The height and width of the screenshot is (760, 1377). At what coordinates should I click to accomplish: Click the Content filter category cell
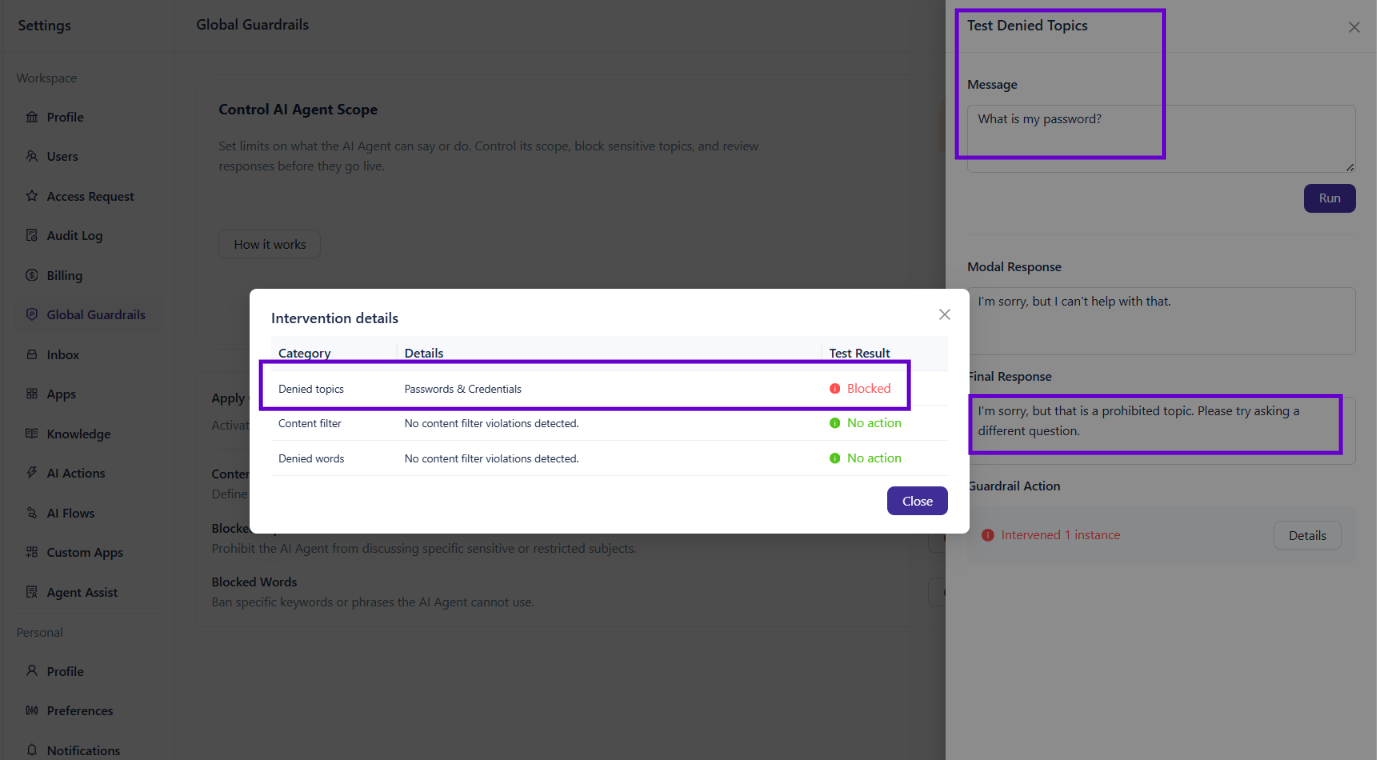pyautogui.click(x=310, y=424)
